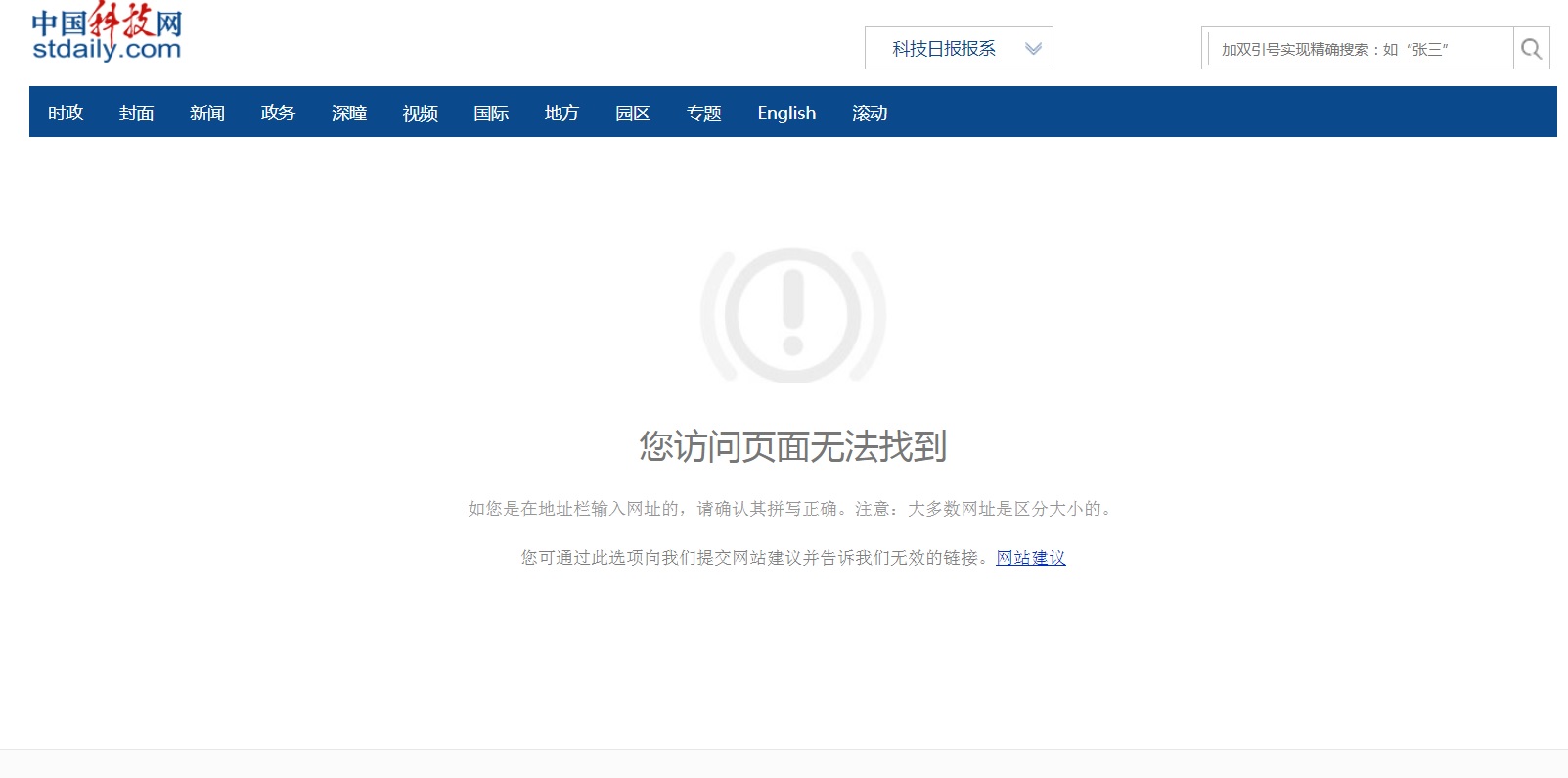Focus the search keyword input field
This screenshot has height=778, width=1568.
click(x=1360, y=49)
